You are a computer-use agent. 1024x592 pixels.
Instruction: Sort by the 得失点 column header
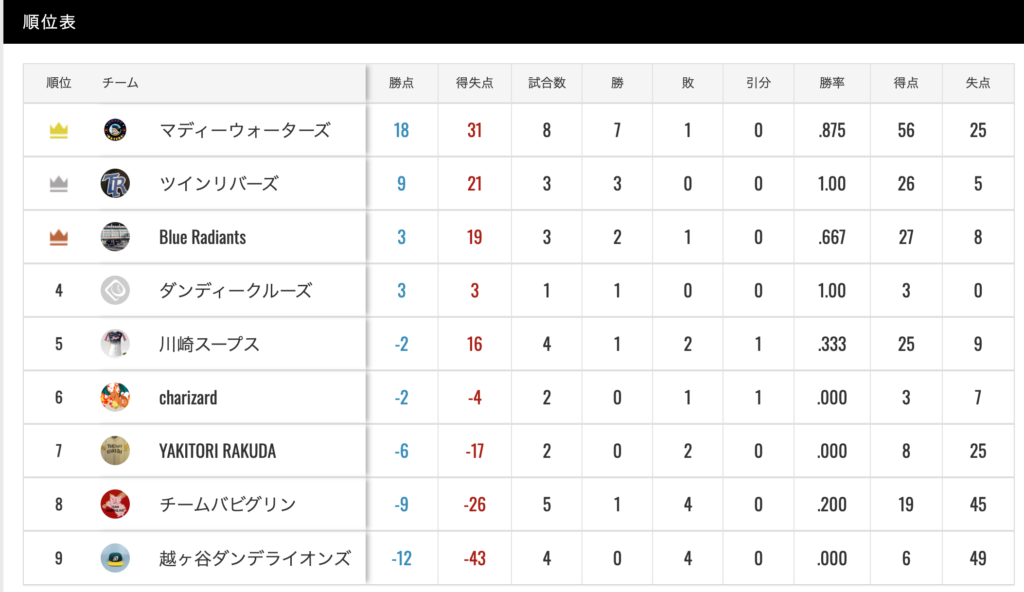474,83
